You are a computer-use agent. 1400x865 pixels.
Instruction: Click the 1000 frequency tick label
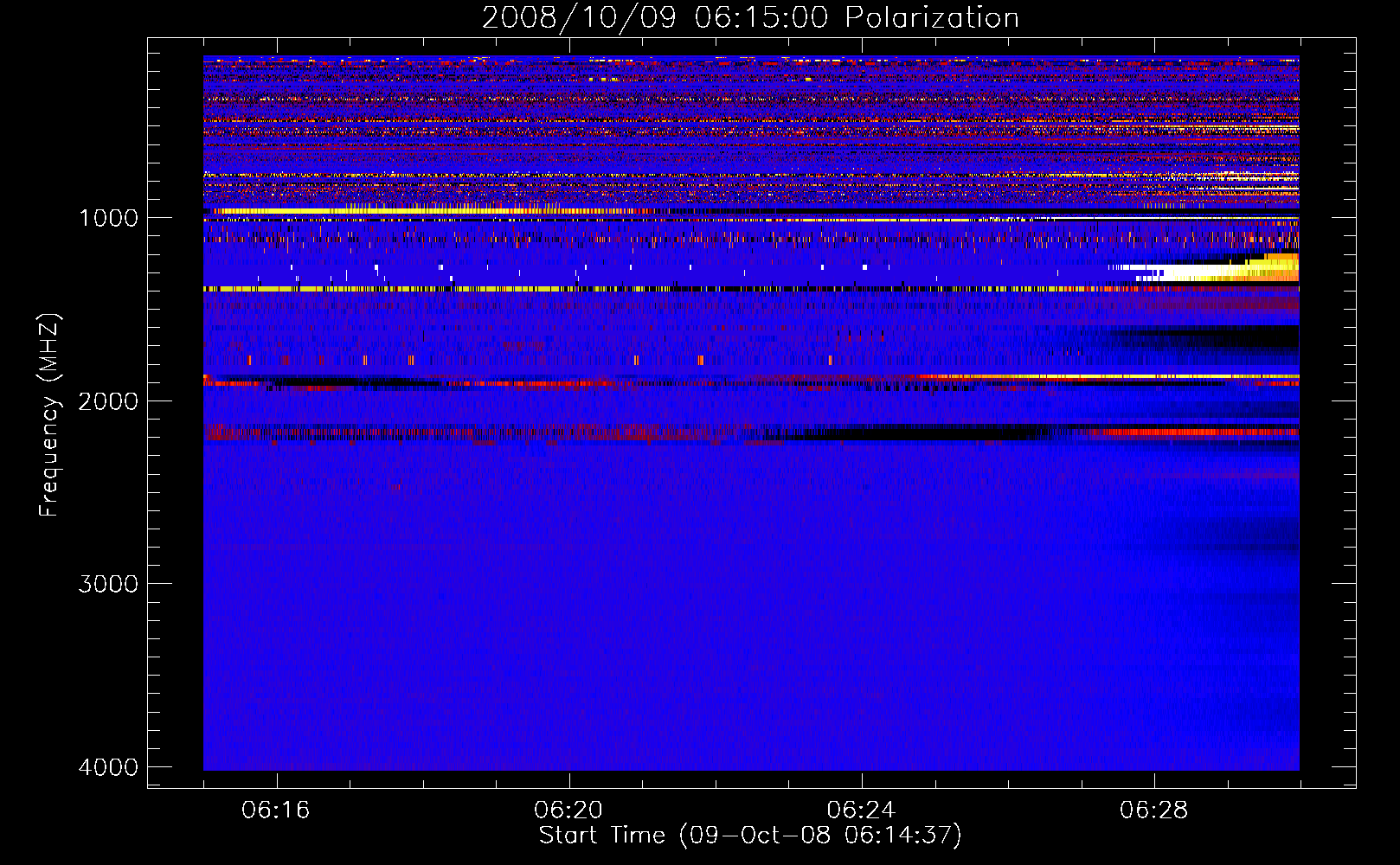pos(108,217)
